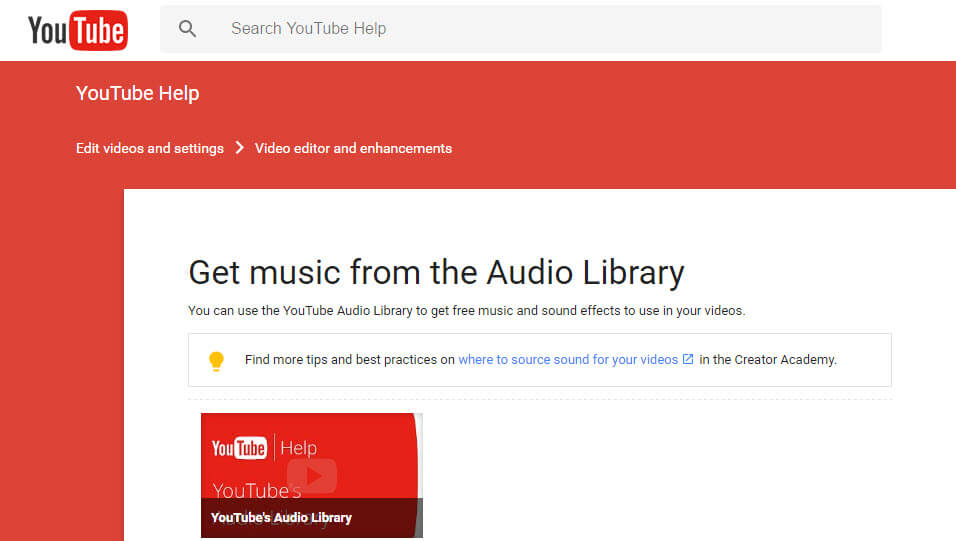
Task: Click the magnifying glass search icon
Action: 187,29
